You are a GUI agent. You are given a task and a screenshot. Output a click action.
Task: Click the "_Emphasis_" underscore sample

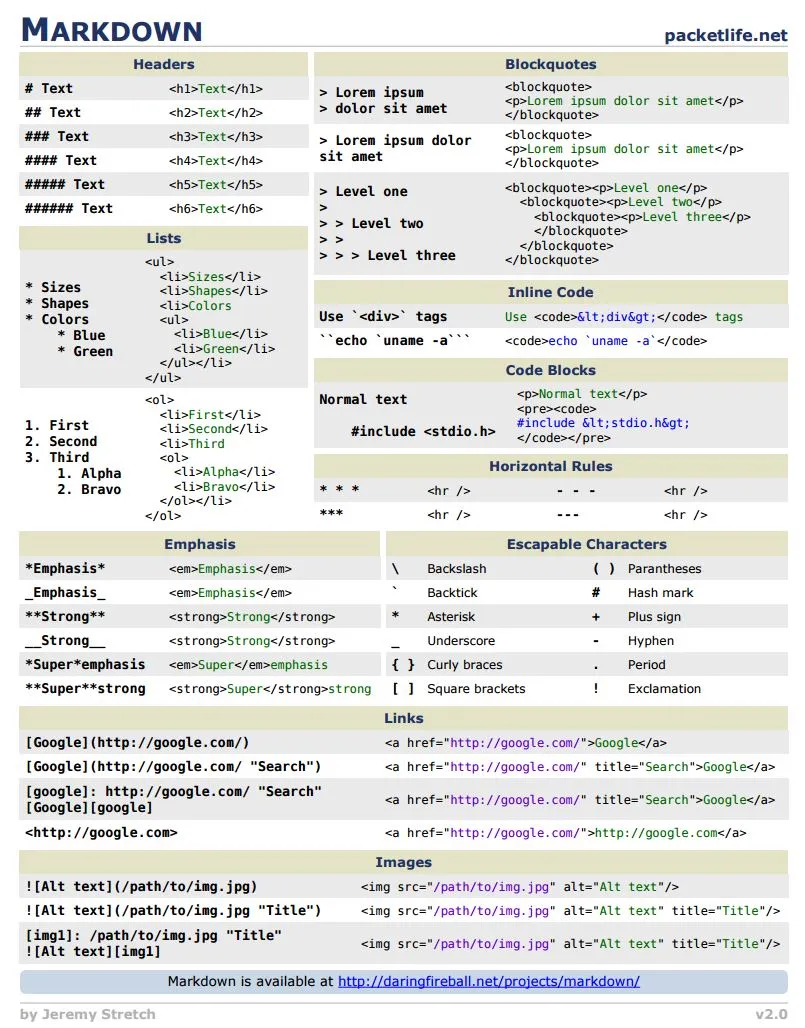65,593
